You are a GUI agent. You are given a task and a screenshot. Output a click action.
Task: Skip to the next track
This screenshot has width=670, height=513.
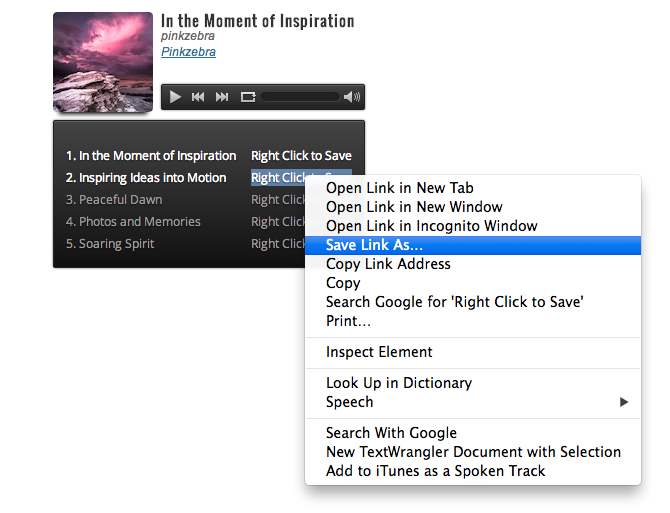coord(222,97)
